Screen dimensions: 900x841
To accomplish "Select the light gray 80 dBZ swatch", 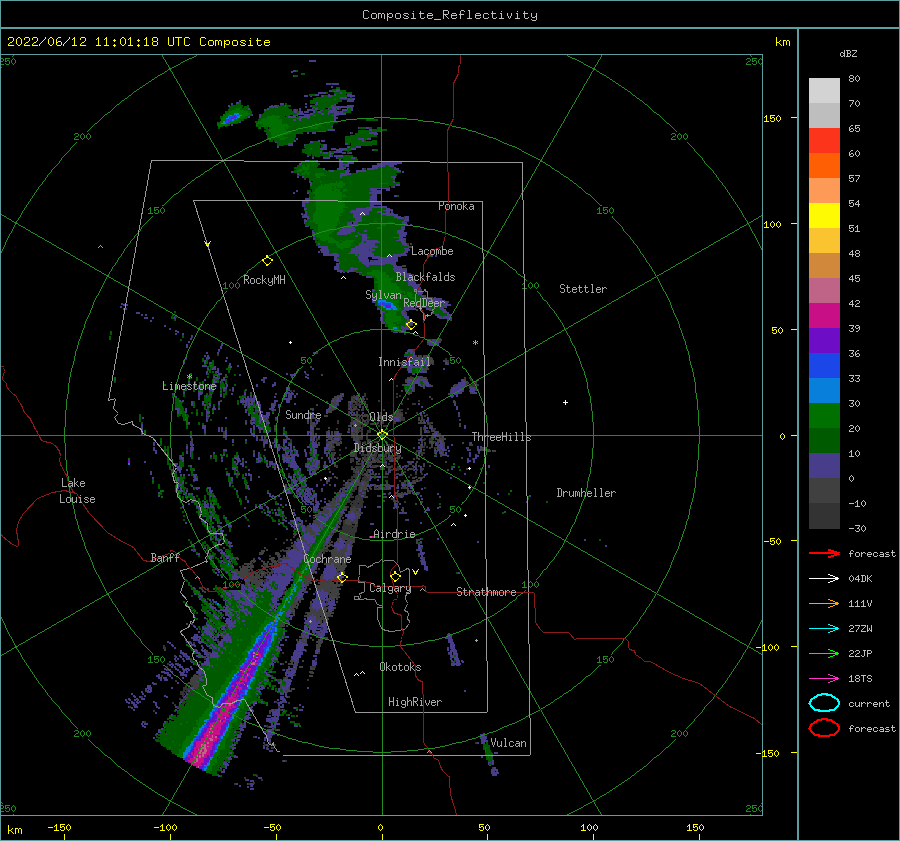I will (x=824, y=91).
